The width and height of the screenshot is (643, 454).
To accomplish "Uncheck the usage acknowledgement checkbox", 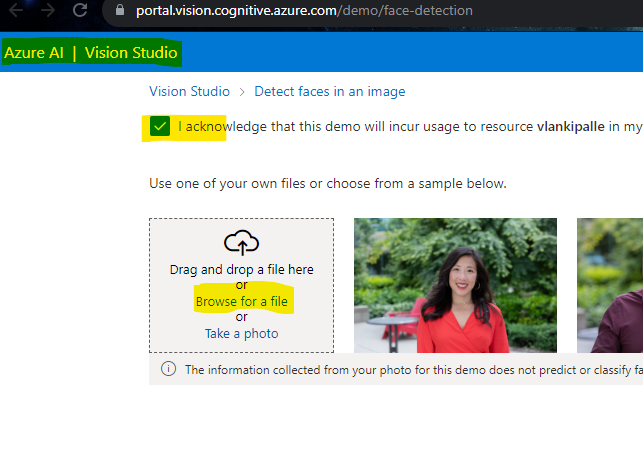I will click(x=160, y=126).
